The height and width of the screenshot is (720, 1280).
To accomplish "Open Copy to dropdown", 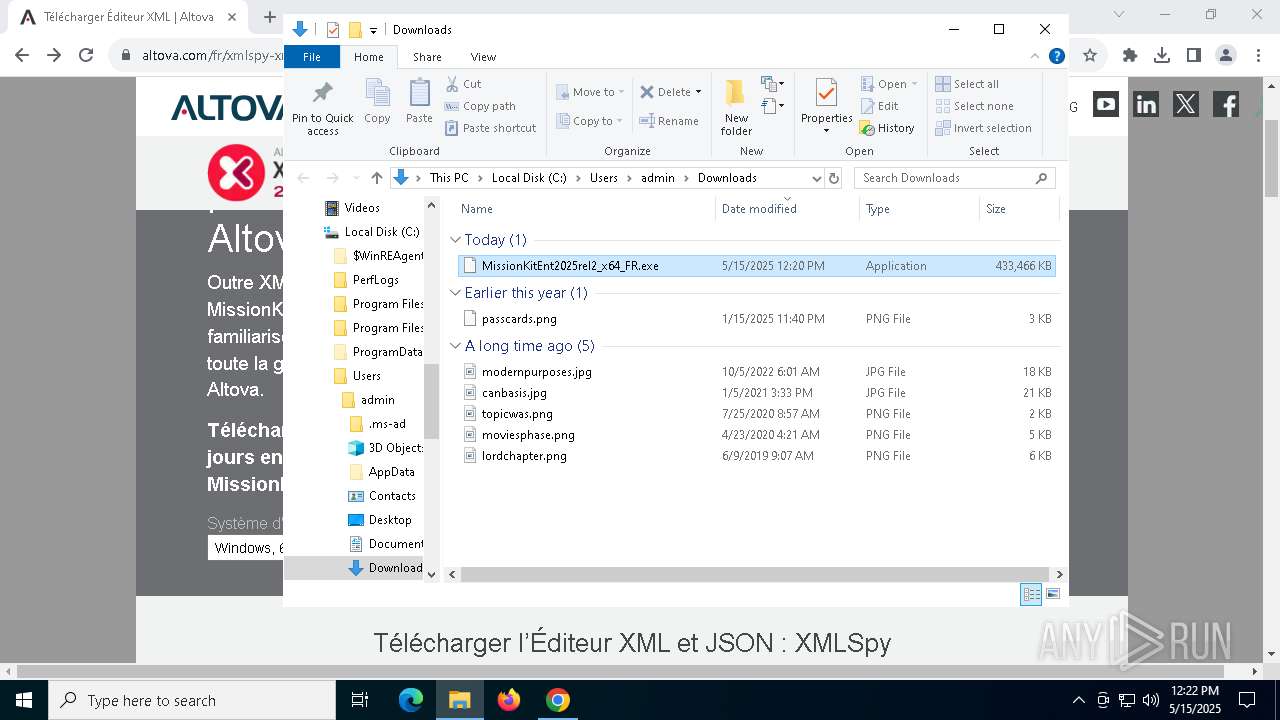I will pyautogui.click(x=591, y=121).
